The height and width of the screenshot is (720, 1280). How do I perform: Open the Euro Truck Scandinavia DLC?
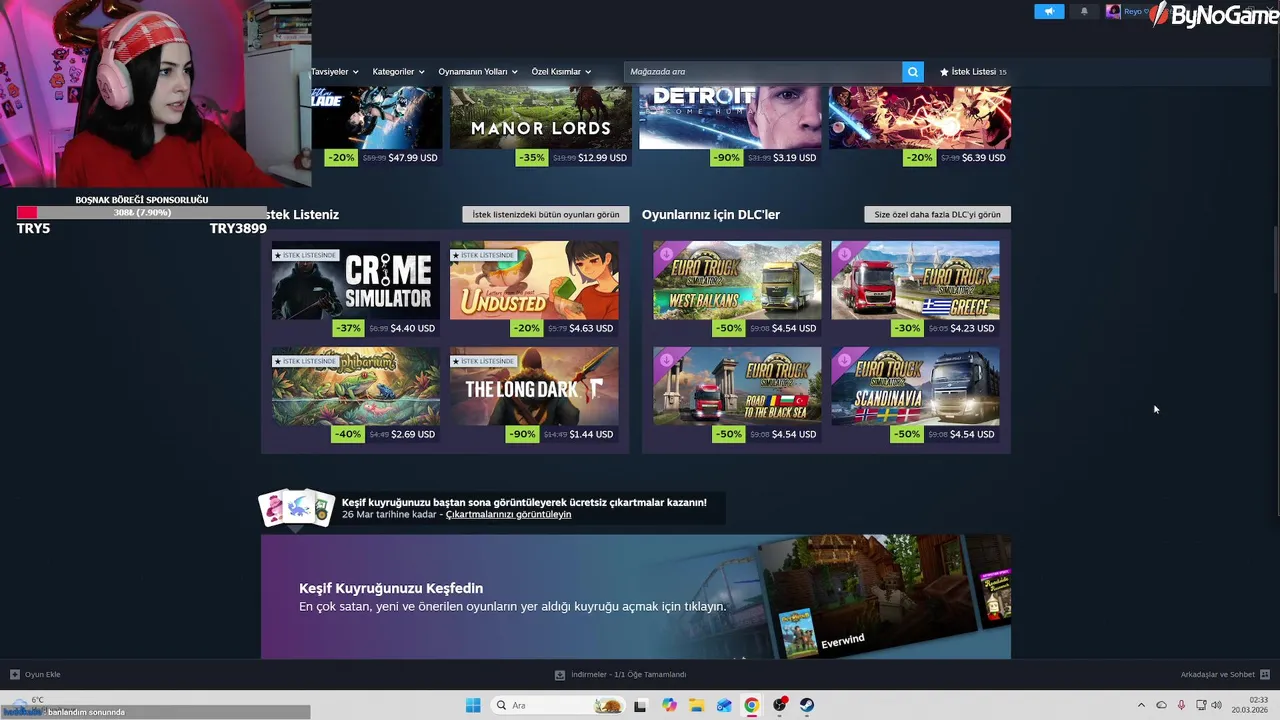[915, 386]
